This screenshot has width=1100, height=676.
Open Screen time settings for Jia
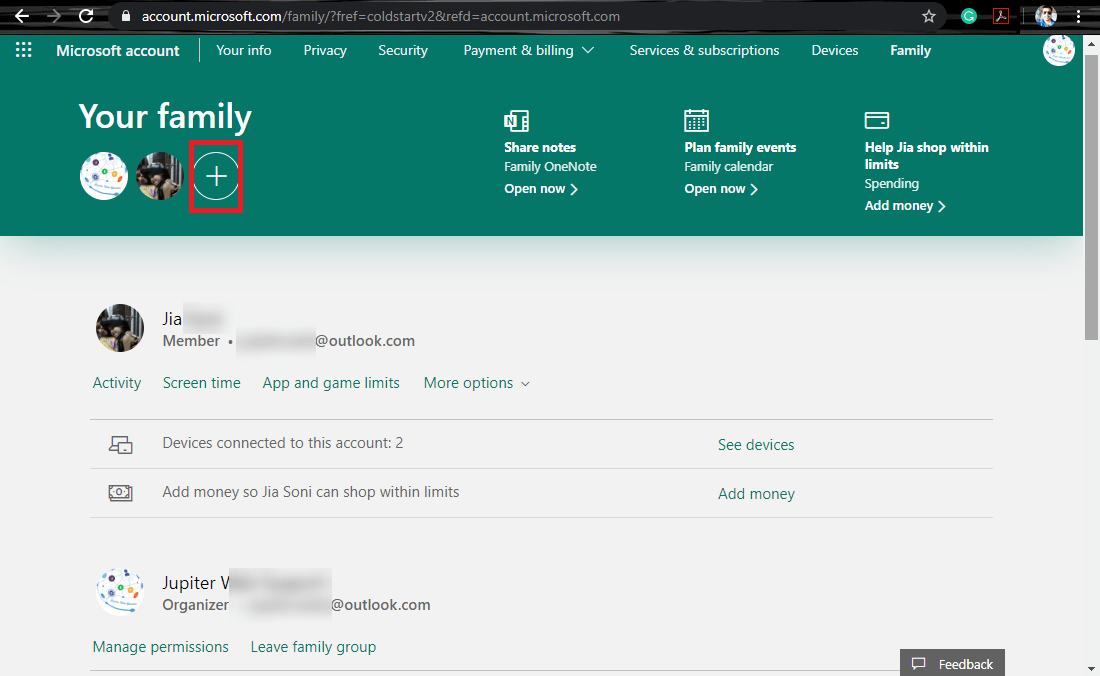201,383
